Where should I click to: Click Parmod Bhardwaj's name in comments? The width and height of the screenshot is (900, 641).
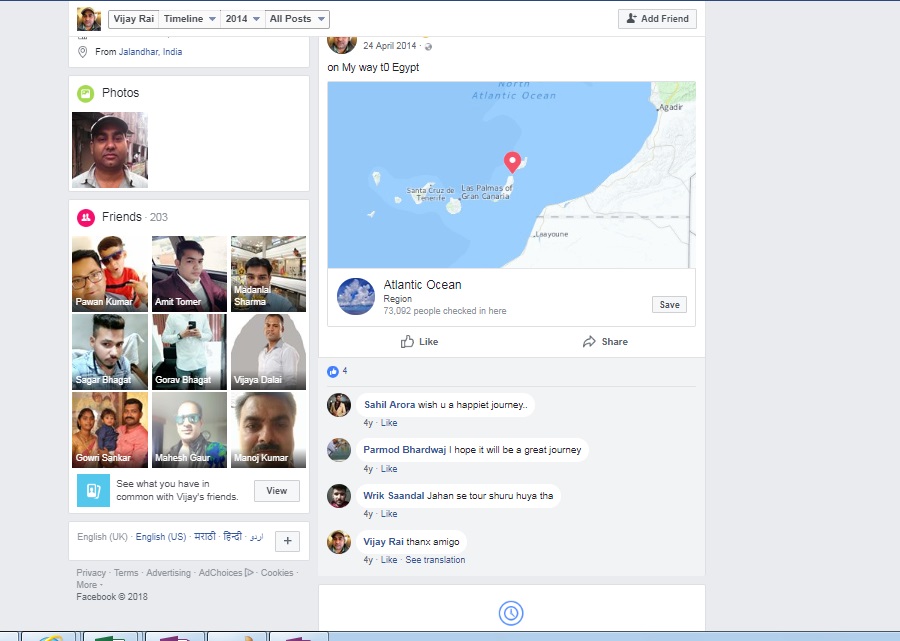click(405, 449)
